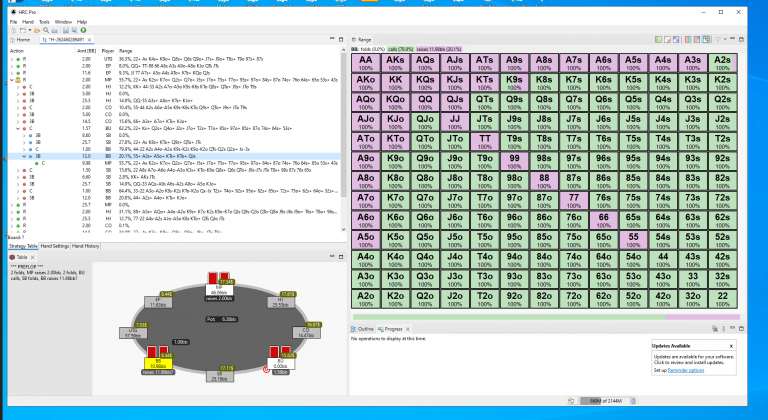Dismiss the Updates Available popup
The image size is (768, 420).
click(731, 346)
